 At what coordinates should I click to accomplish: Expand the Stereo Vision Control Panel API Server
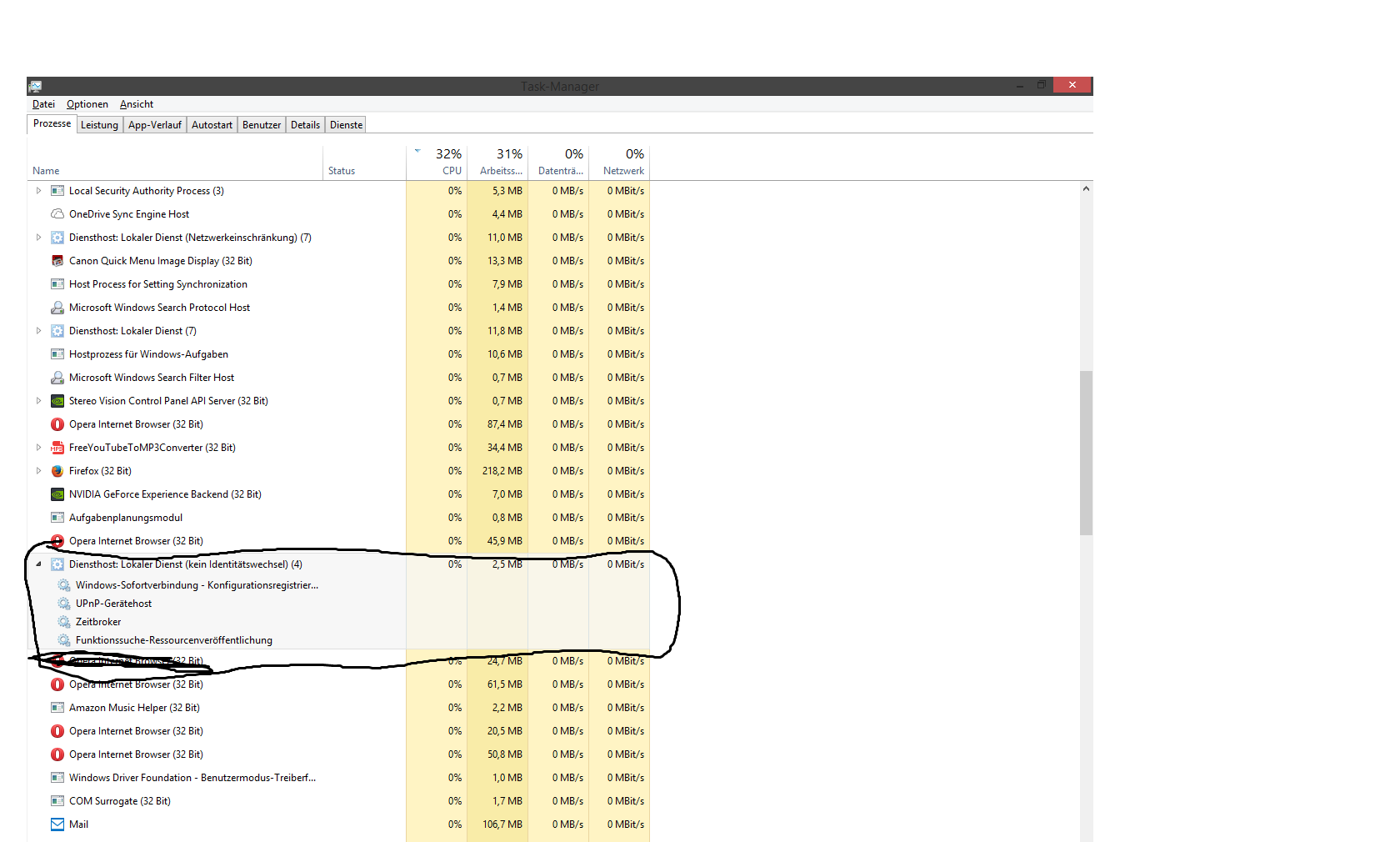(38, 401)
